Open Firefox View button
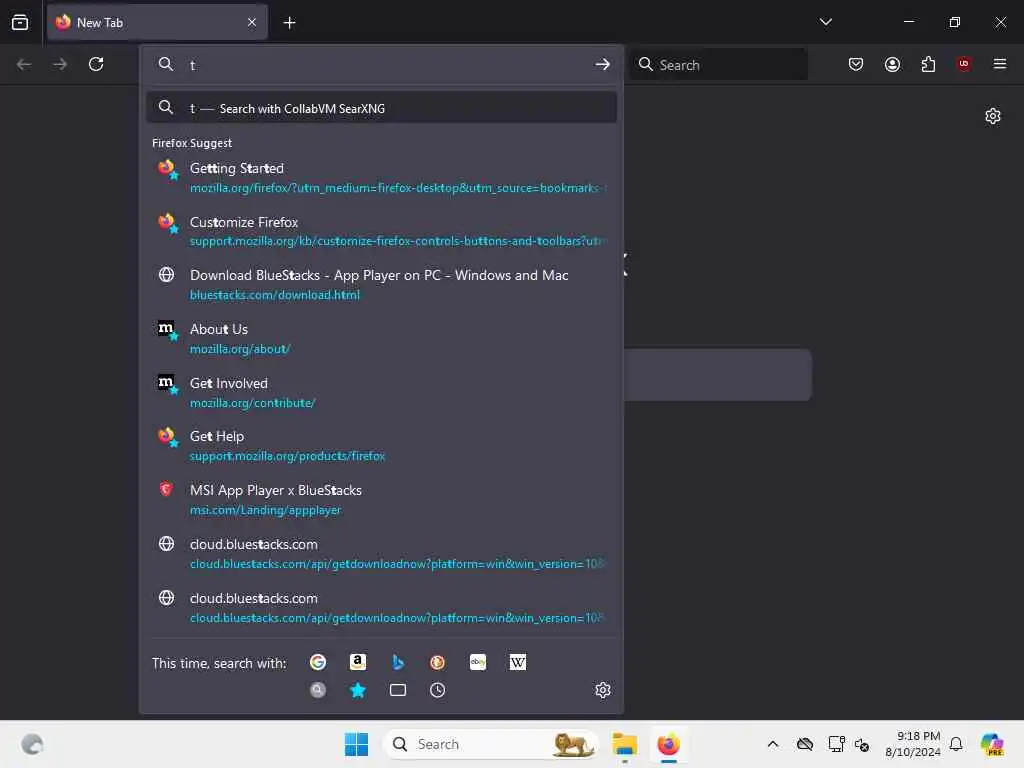Image resolution: width=1024 pixels, height=768 pixels. 20,22
